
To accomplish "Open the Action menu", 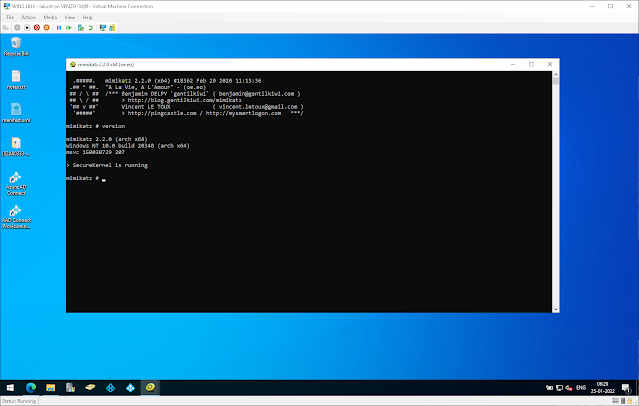I will coord(29,17).
